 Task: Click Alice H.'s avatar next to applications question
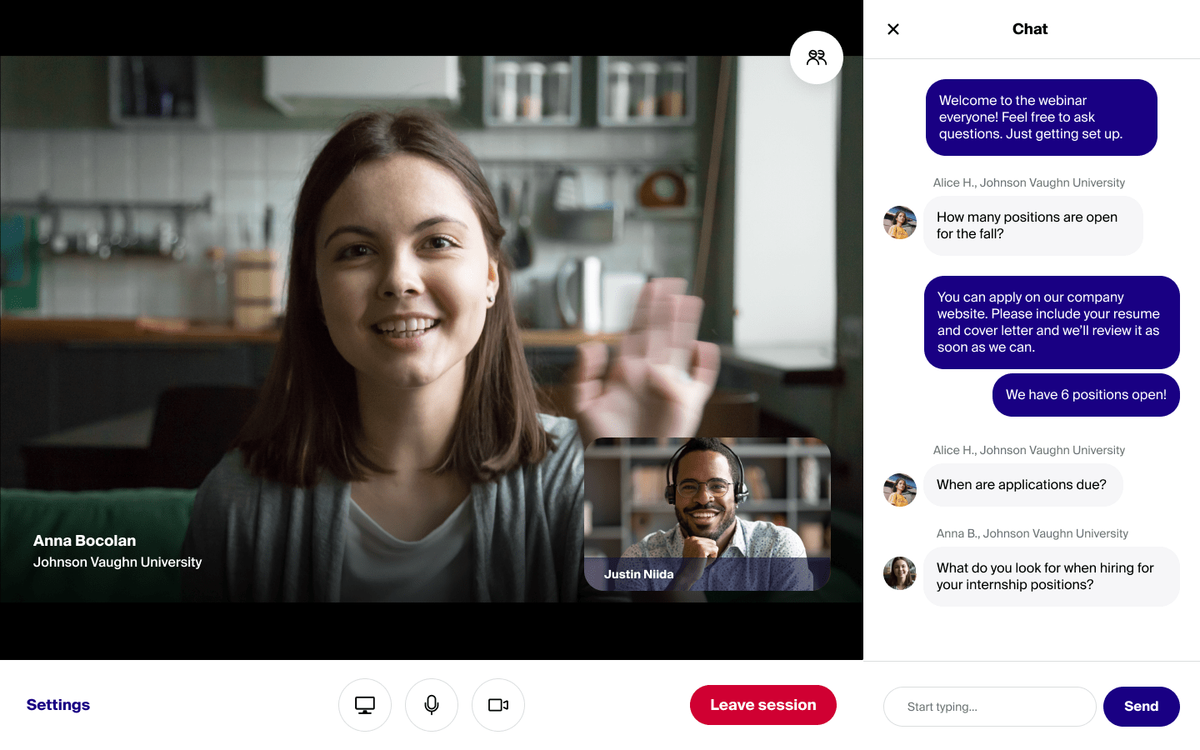tap(899, 489)
